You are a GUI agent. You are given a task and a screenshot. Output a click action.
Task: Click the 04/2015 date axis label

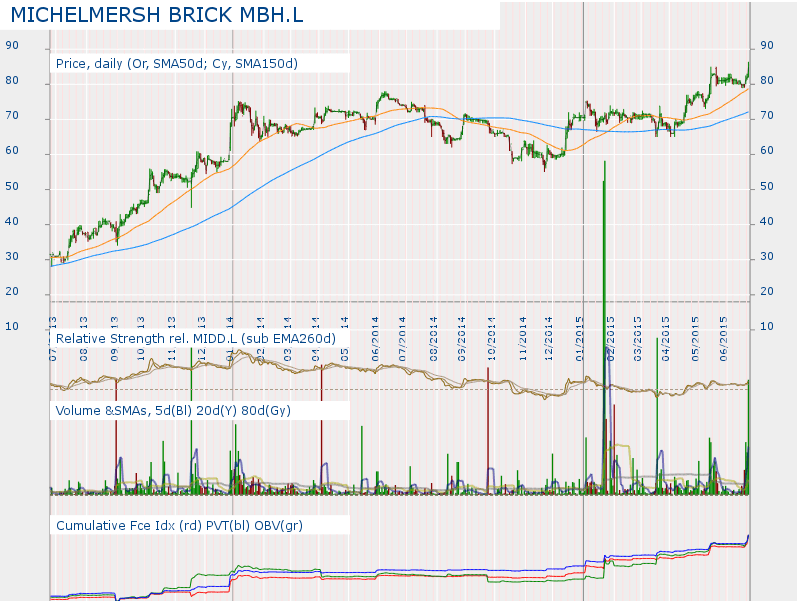tap(666, 339)
